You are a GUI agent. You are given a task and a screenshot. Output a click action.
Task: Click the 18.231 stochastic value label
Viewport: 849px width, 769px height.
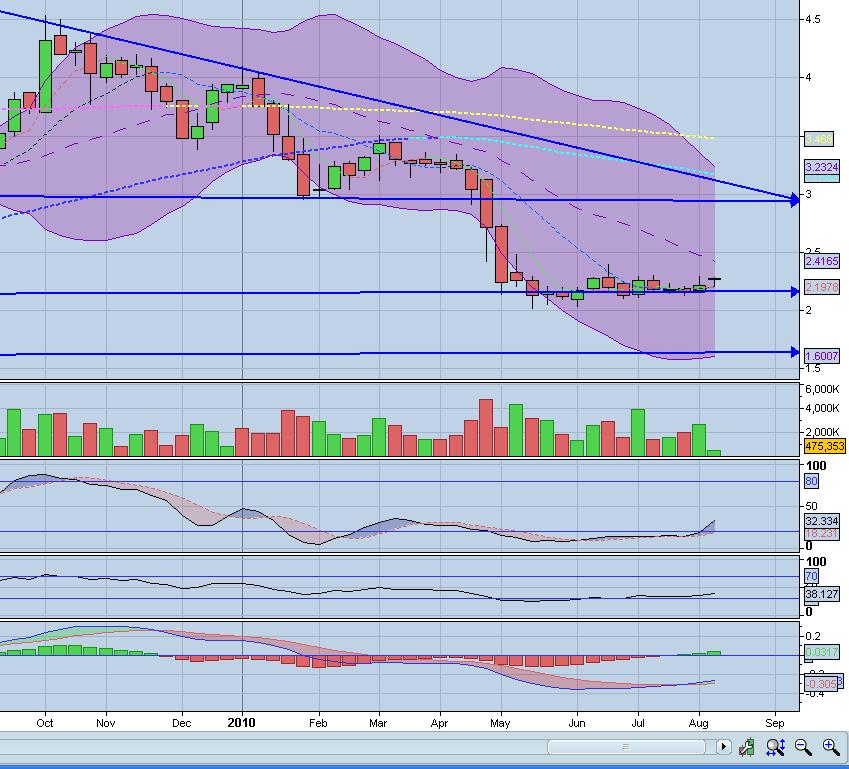[x=822, y=533]
